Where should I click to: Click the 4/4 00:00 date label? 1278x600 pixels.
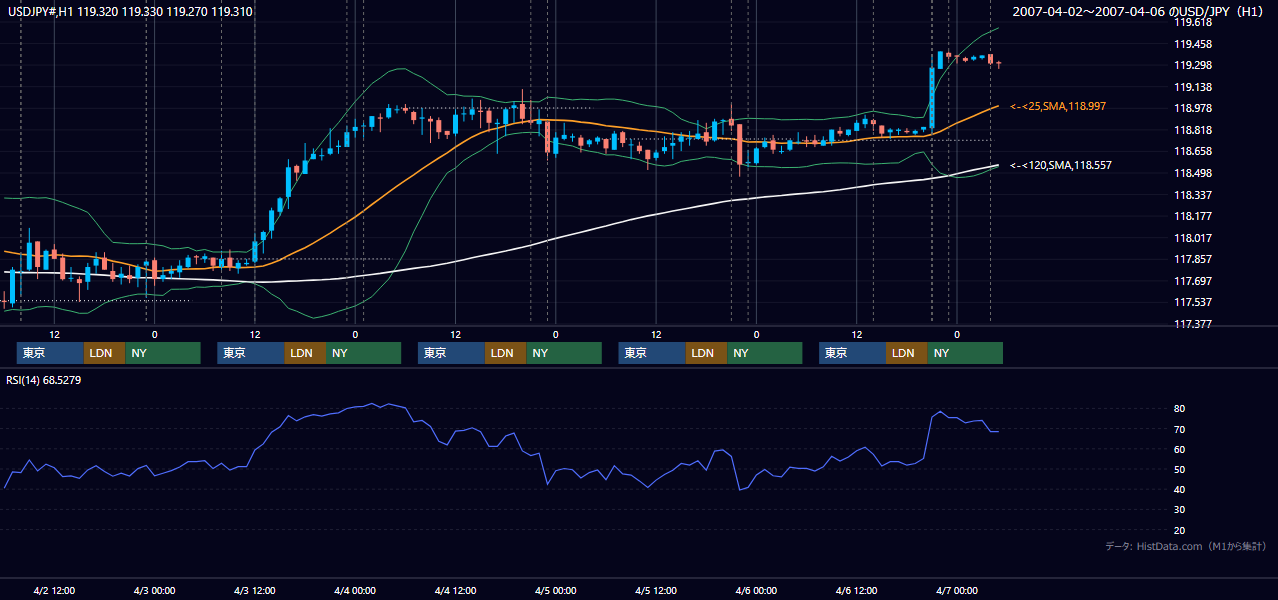(355, 591)
